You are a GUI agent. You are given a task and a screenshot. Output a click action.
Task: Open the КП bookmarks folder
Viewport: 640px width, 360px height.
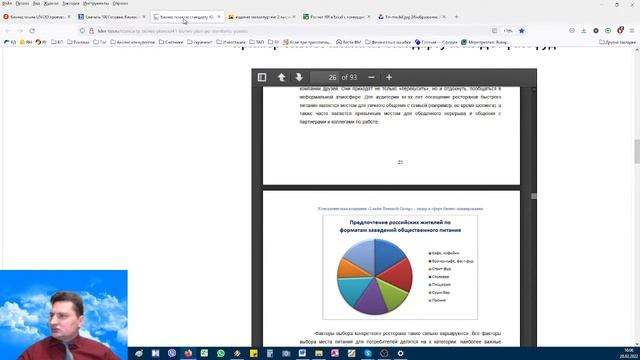57,42
